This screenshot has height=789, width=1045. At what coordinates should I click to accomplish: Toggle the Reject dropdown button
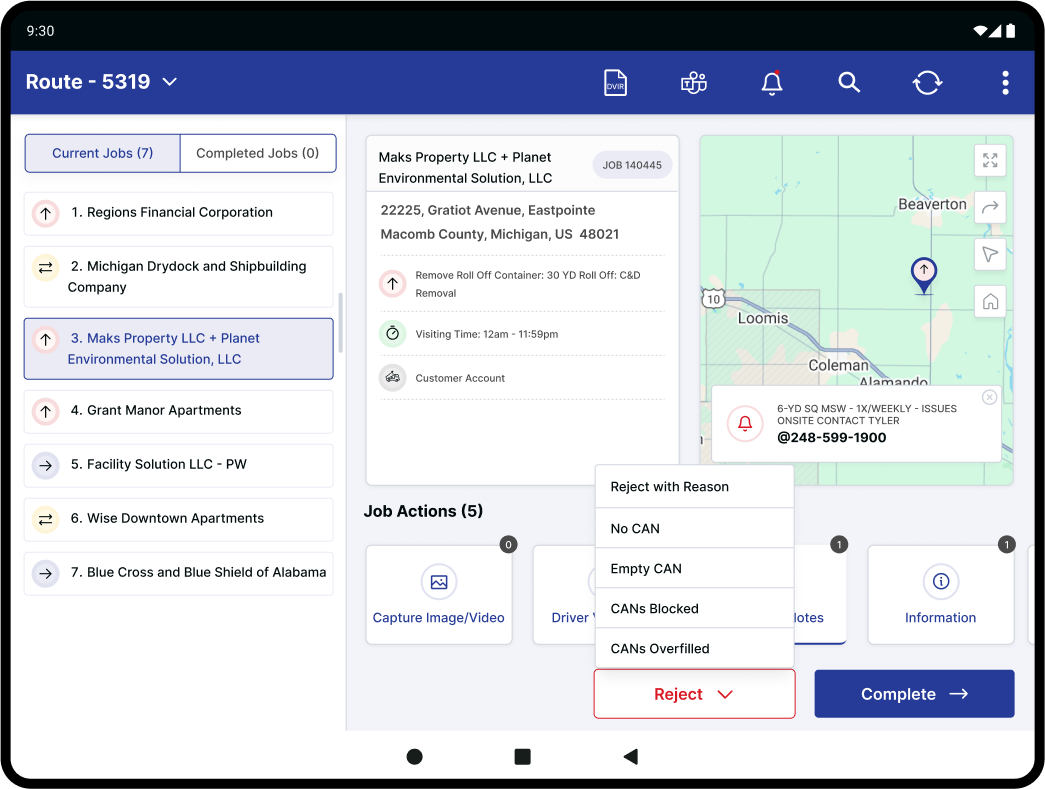(x=694, y=694)
